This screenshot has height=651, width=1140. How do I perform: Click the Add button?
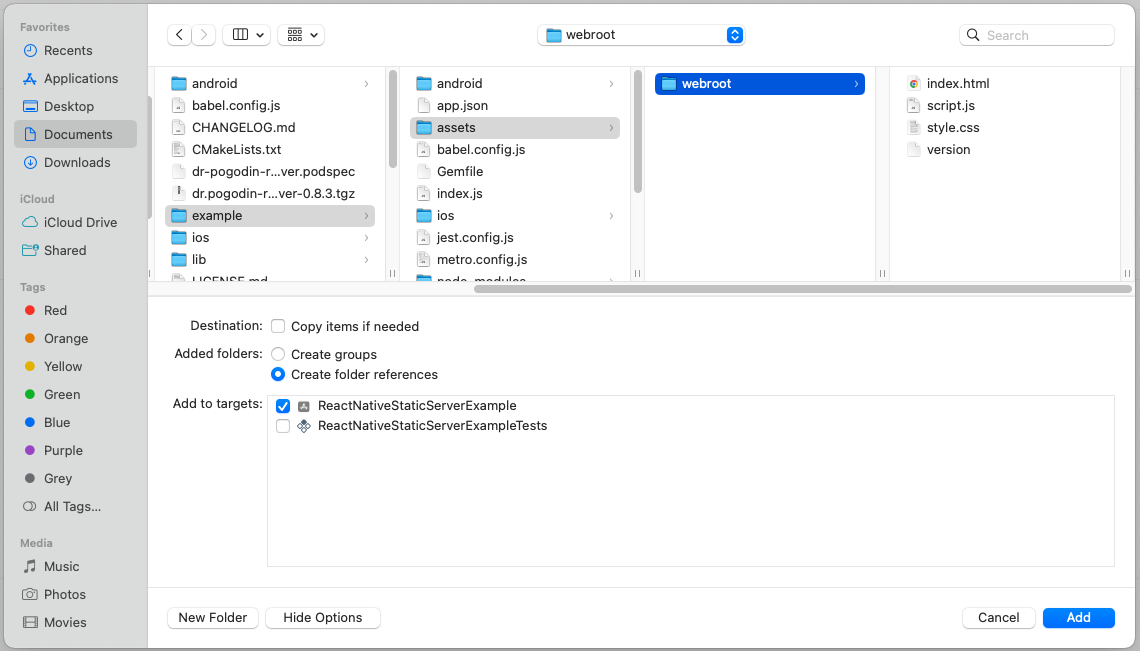1078,618
